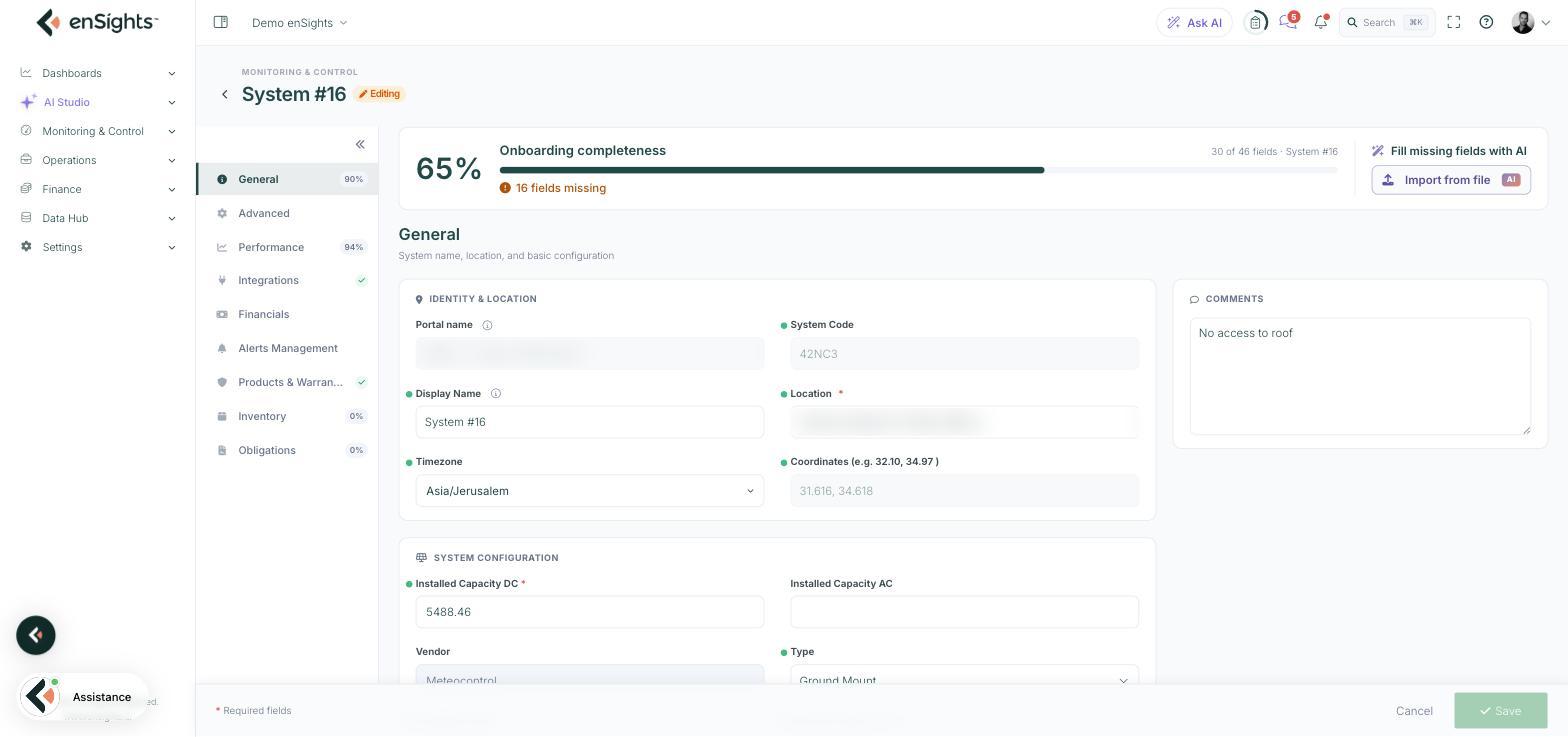Open the round floating enSights widget icon
Viewport: 1568px width, 737px height.
(36, 635)
